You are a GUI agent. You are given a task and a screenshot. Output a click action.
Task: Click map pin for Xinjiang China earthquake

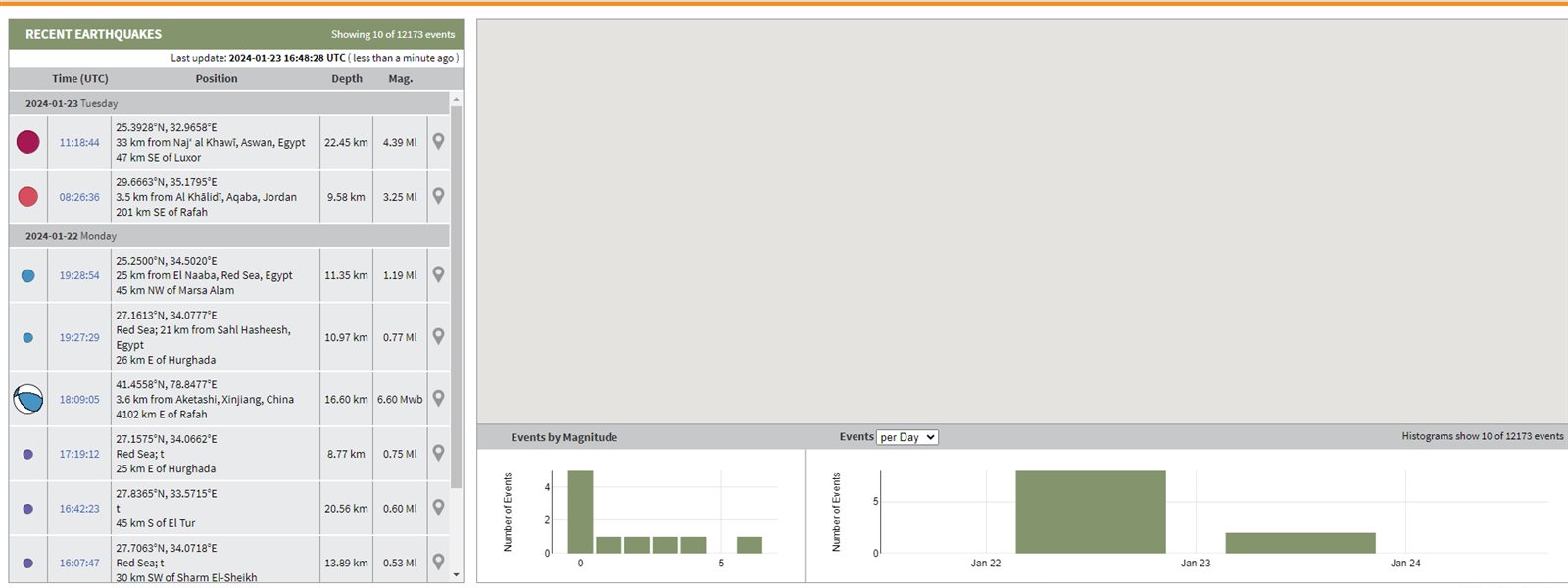[438, 399]
